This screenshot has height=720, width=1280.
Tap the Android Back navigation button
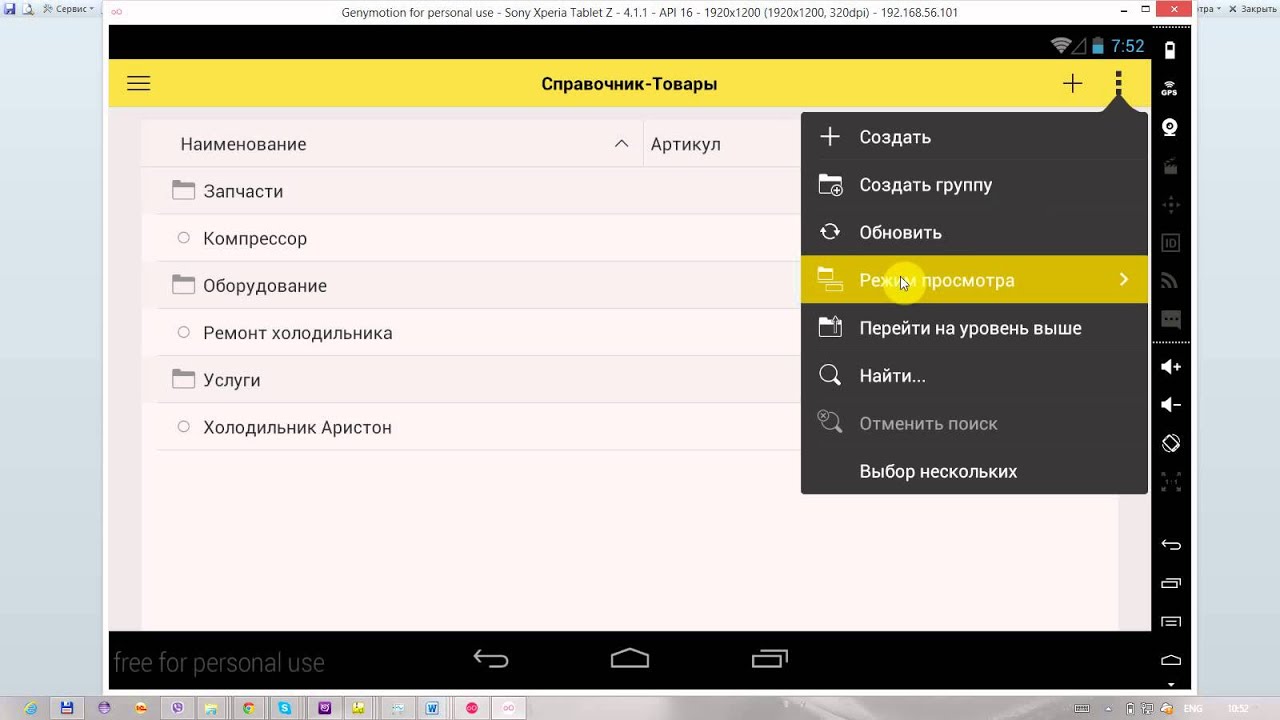point(491,659)
